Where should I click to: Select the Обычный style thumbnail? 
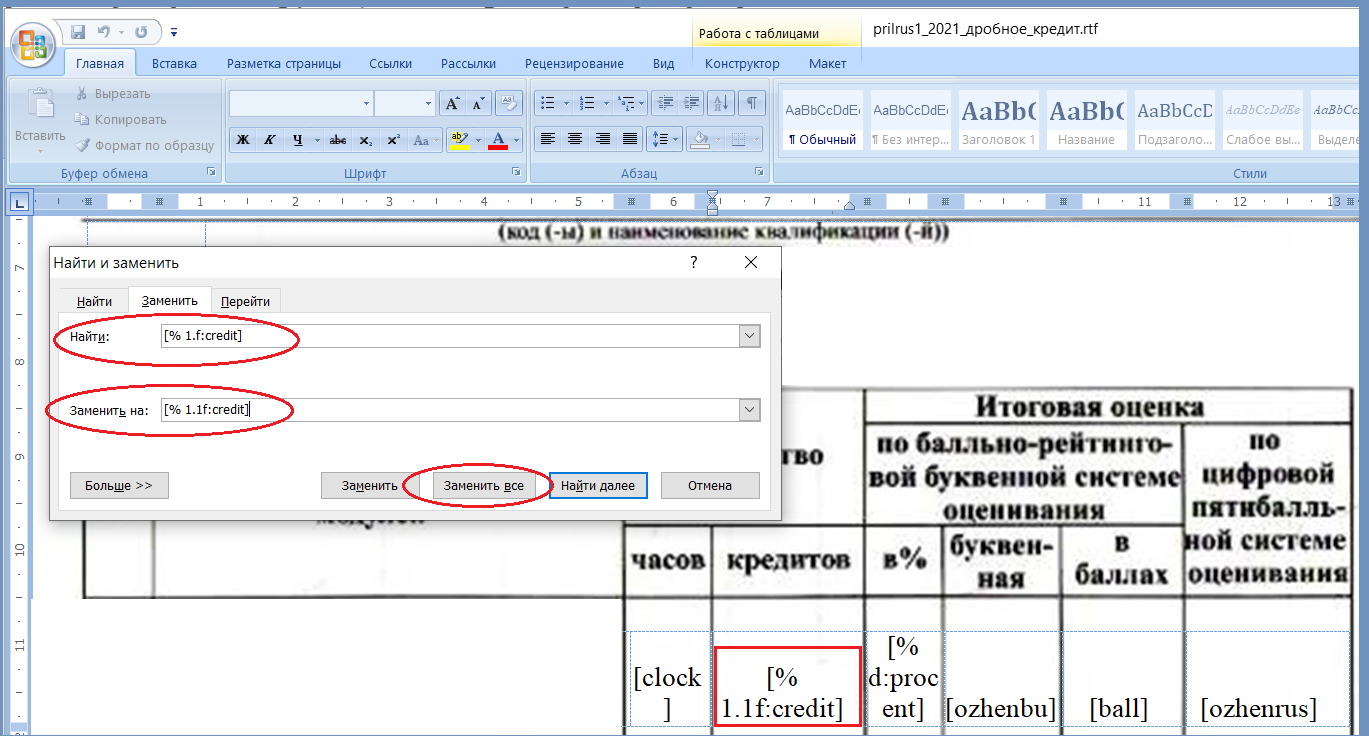click(x=822, y=121)
